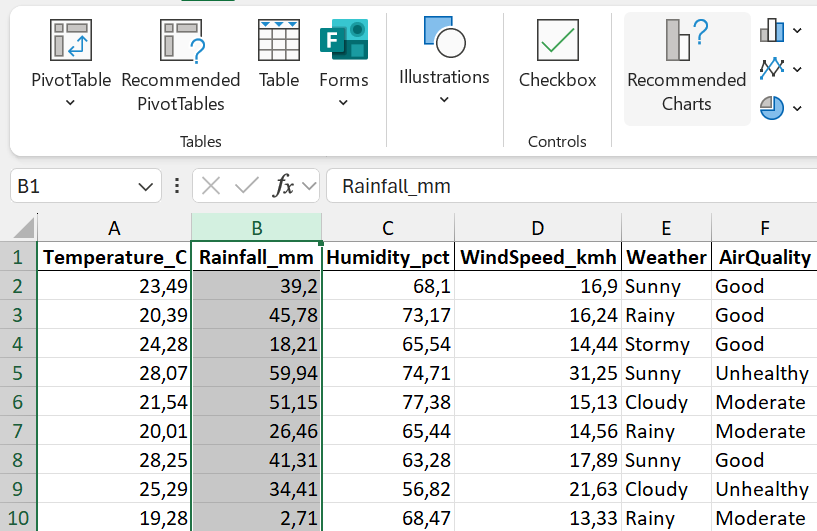Open the Forms button

343,42
